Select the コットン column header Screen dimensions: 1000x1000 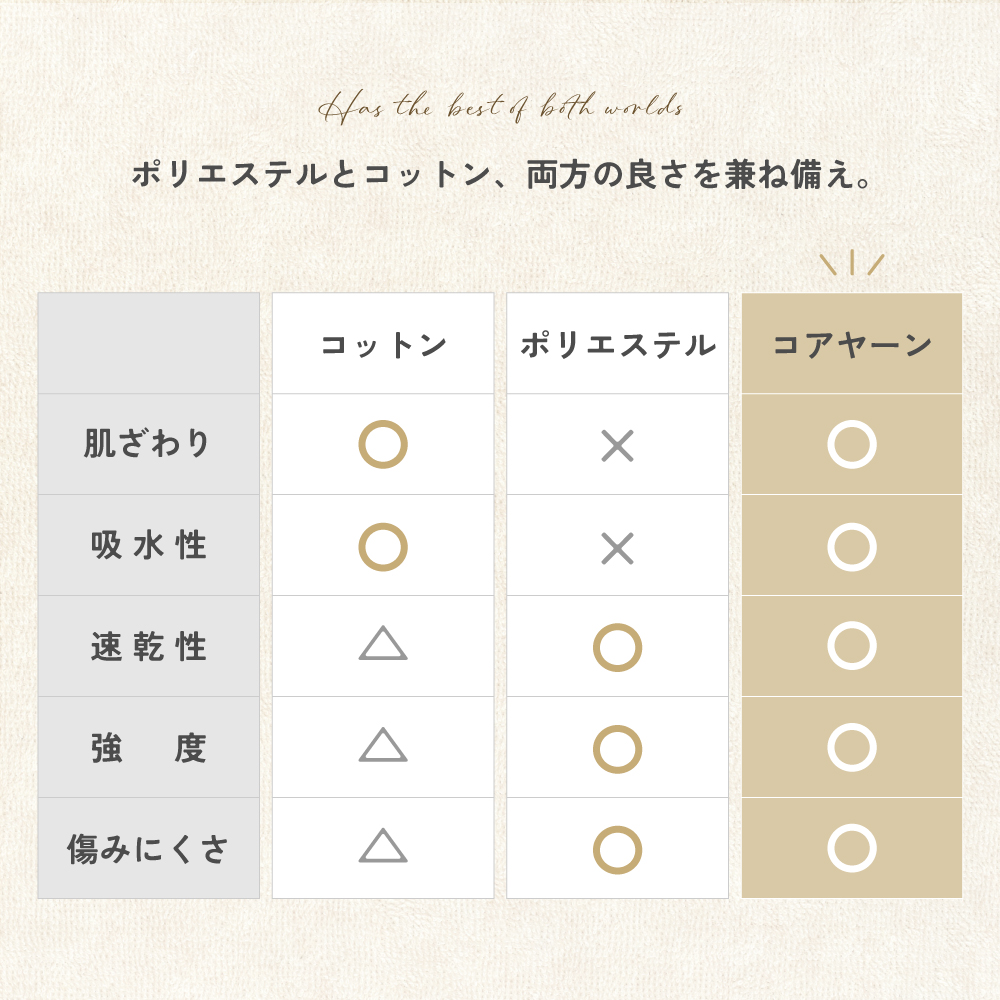tap(383, 345)
